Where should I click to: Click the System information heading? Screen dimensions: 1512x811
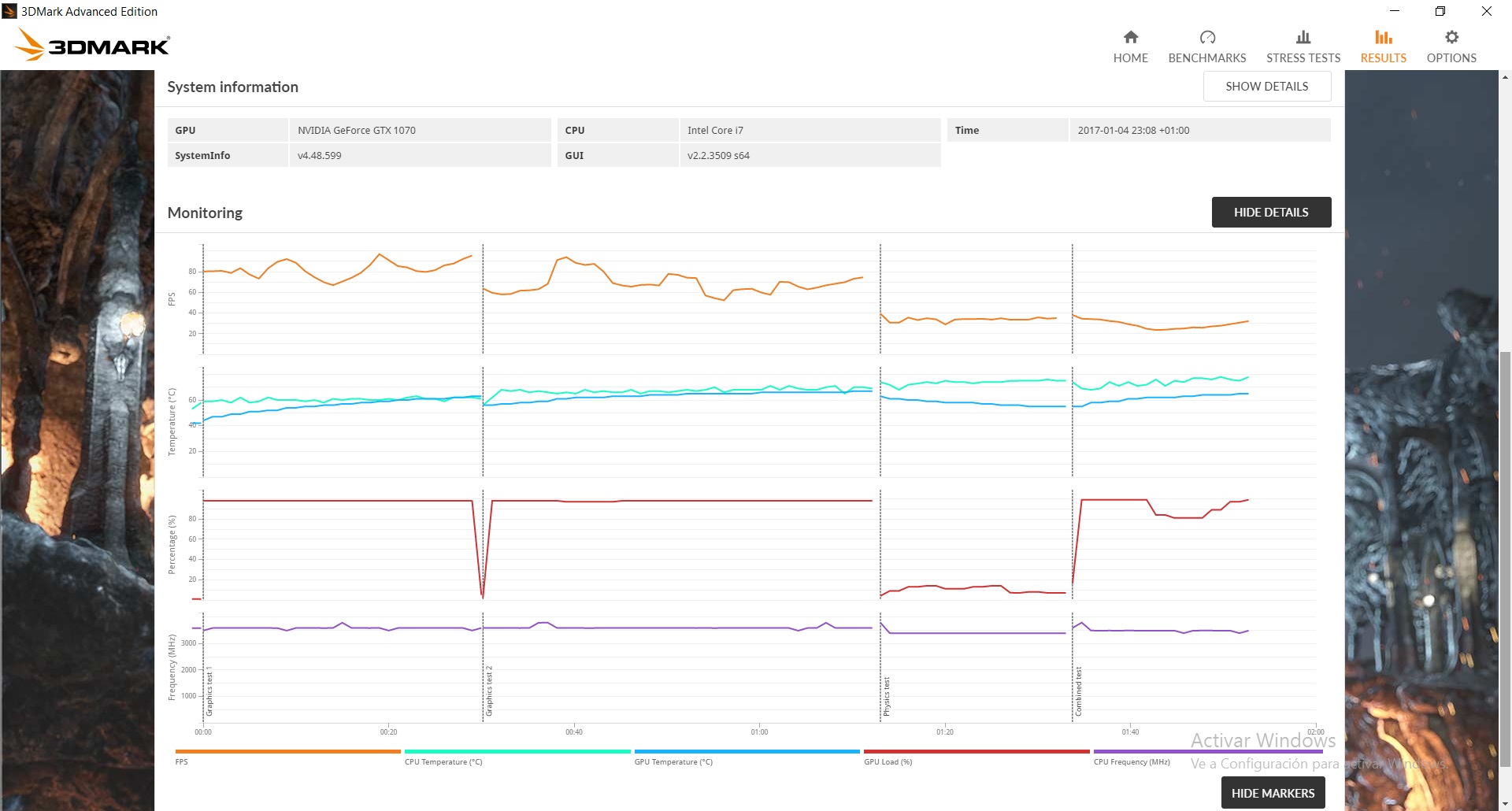click(x=232, y=87)
